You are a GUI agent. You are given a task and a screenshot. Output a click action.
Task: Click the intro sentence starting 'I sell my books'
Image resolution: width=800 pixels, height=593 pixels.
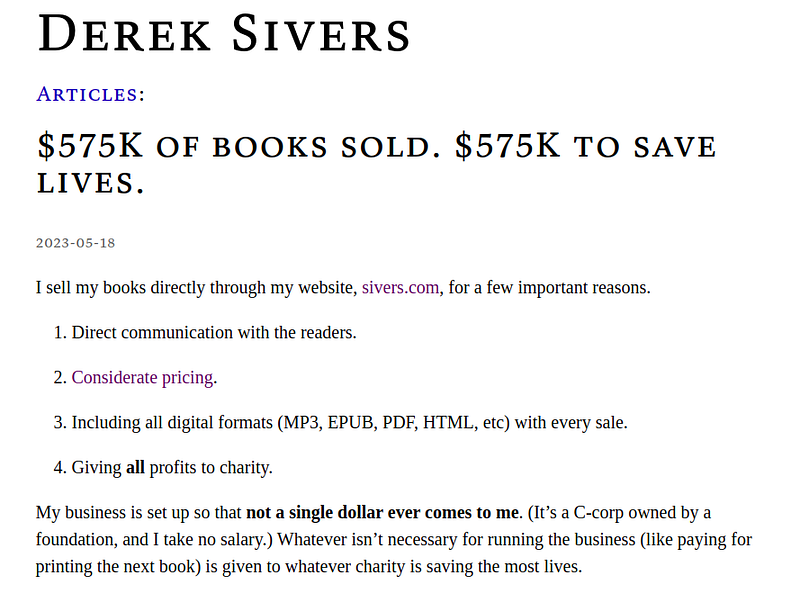(343, 288)
